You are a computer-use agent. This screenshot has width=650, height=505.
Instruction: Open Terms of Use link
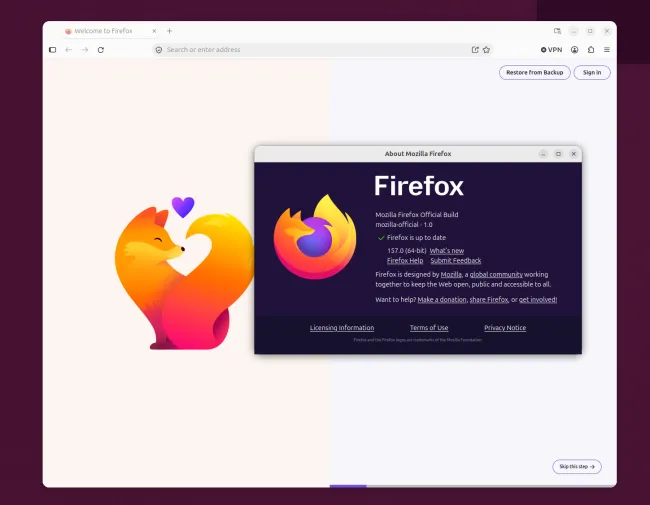click(x=429, y=328)
